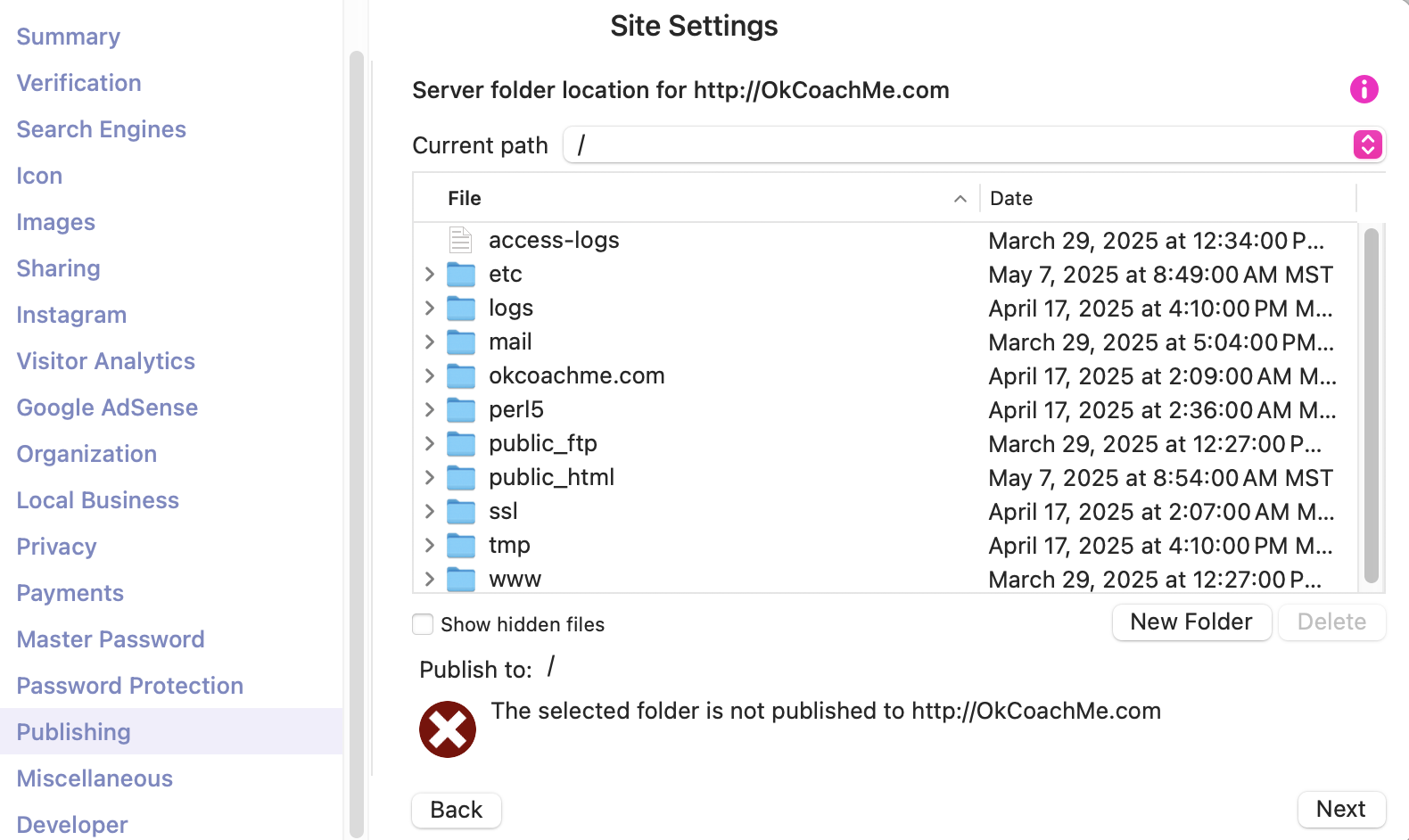Image resolution: width=1409 pixels, height=840 pixels.
Task: Click the Back button
Action: click(457, 810)
